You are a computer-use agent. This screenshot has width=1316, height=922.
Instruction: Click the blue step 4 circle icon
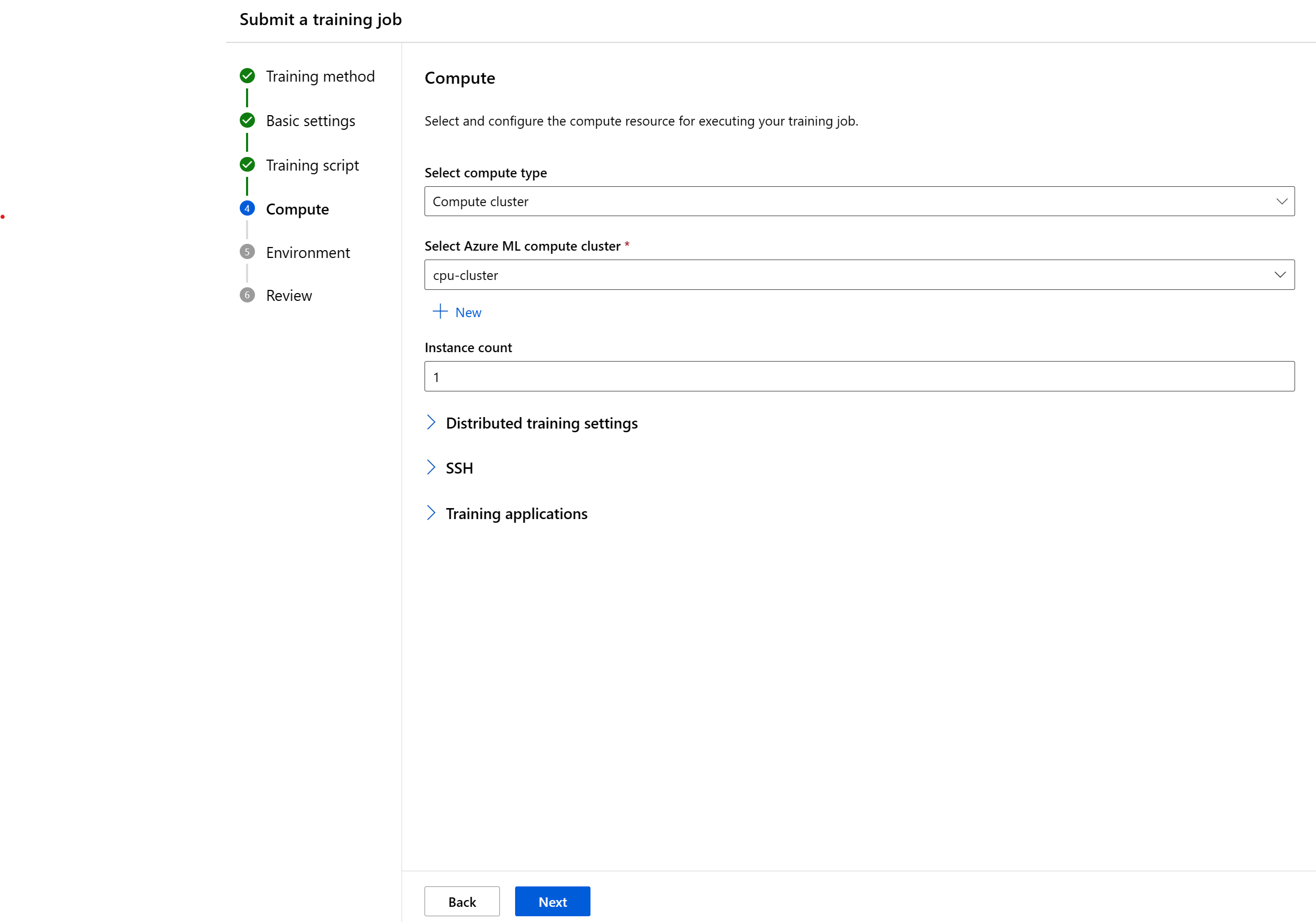point(247,209)
